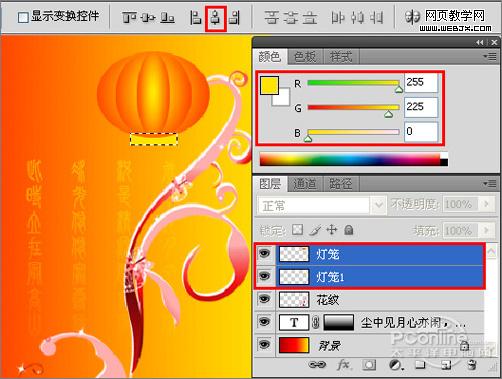Click the auto-align layers icon
The height and width of the screenshot is (379, 502).
pyautogui.click(x=412, y=17)
